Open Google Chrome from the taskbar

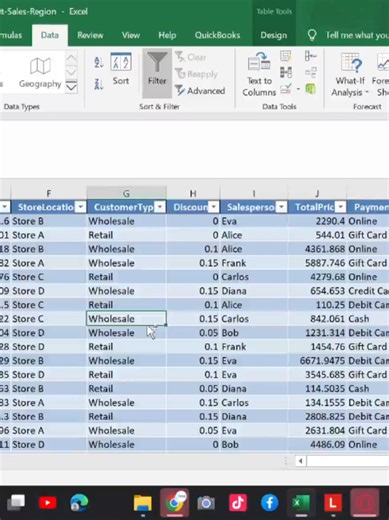click(x=174, y=503)
